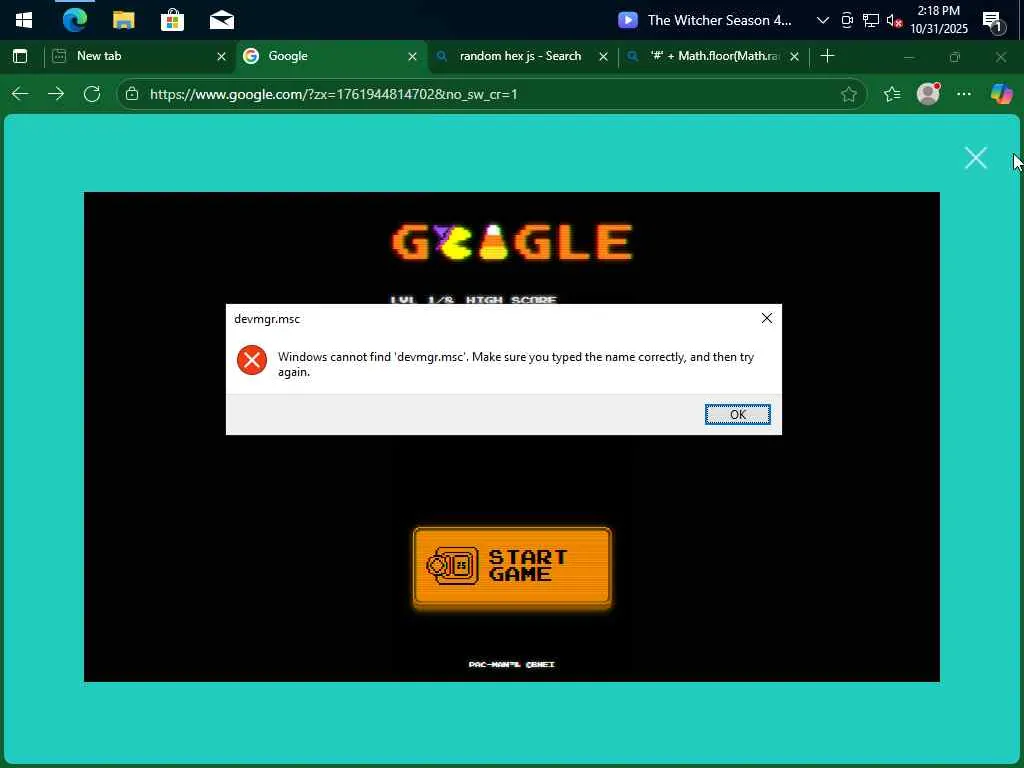Open the Mail app from taskbar

tap(221, 20)
